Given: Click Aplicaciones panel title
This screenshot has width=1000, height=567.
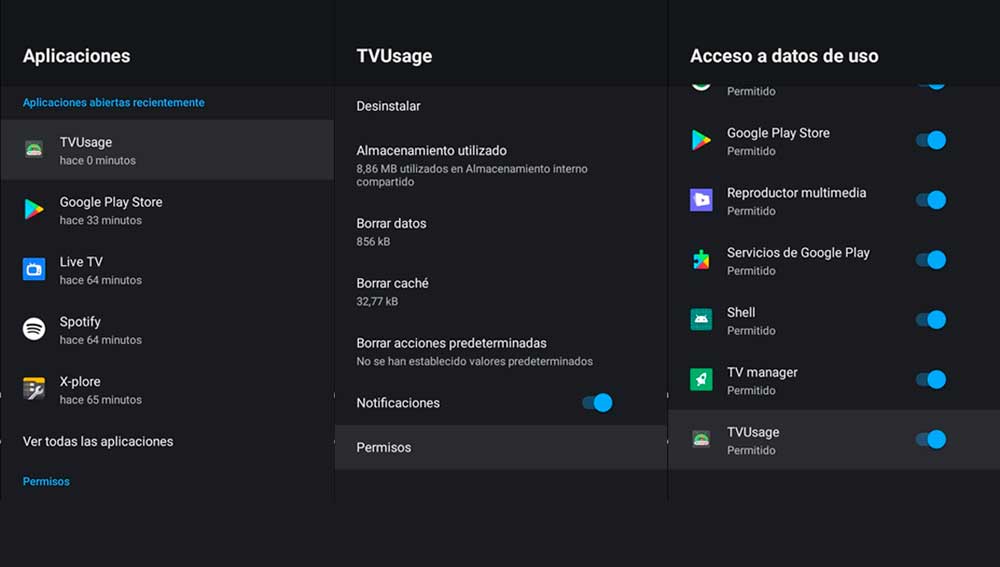Looking at the screenshot, I should pyautogui.click(x=77, y=55).
